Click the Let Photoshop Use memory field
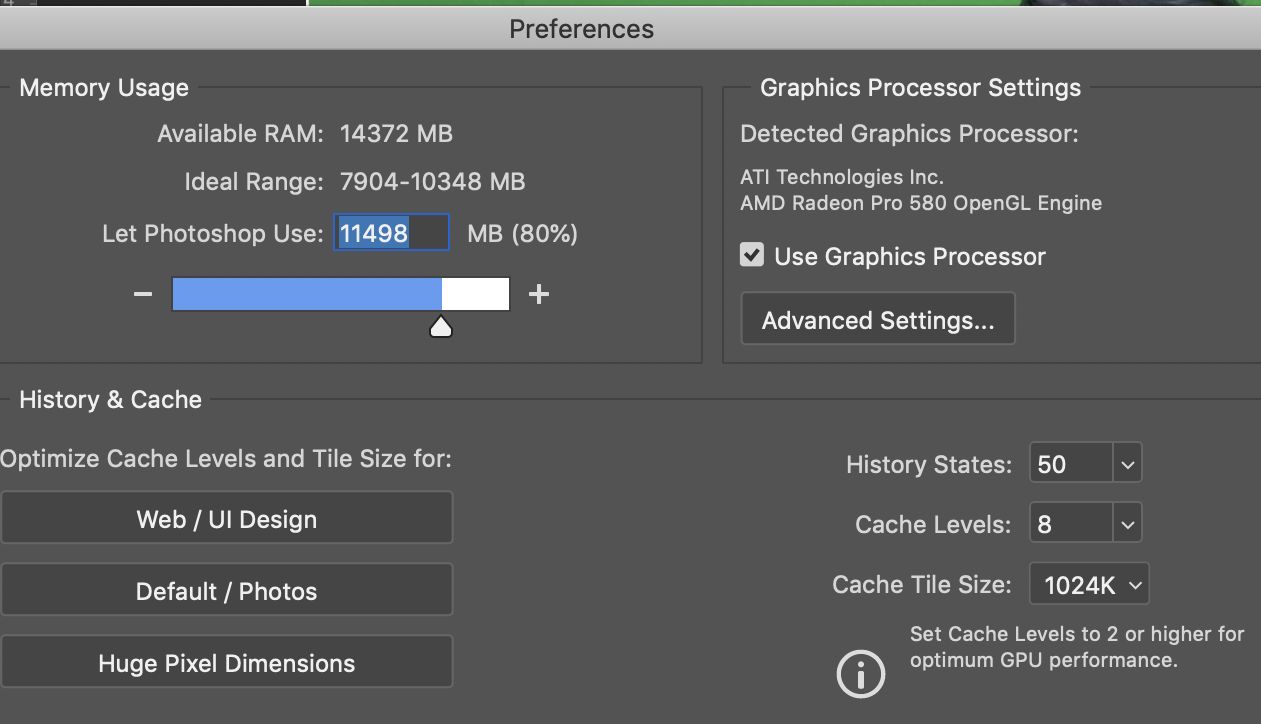The image size is (1261, 724). tap(391, 233)
